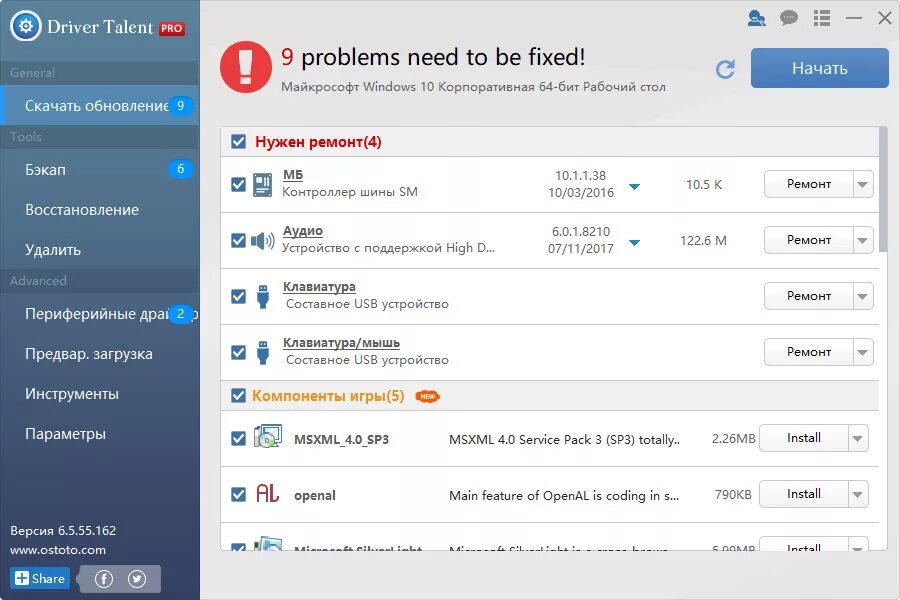This screenshot has height=600, width=900.
Task: Open the feedback speech bubble icon
Action: click(x=789, y=18)
